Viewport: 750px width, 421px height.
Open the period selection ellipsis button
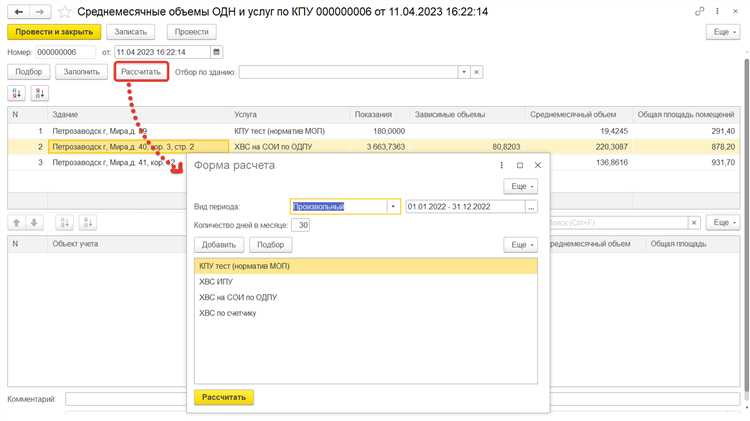(532, 207)
